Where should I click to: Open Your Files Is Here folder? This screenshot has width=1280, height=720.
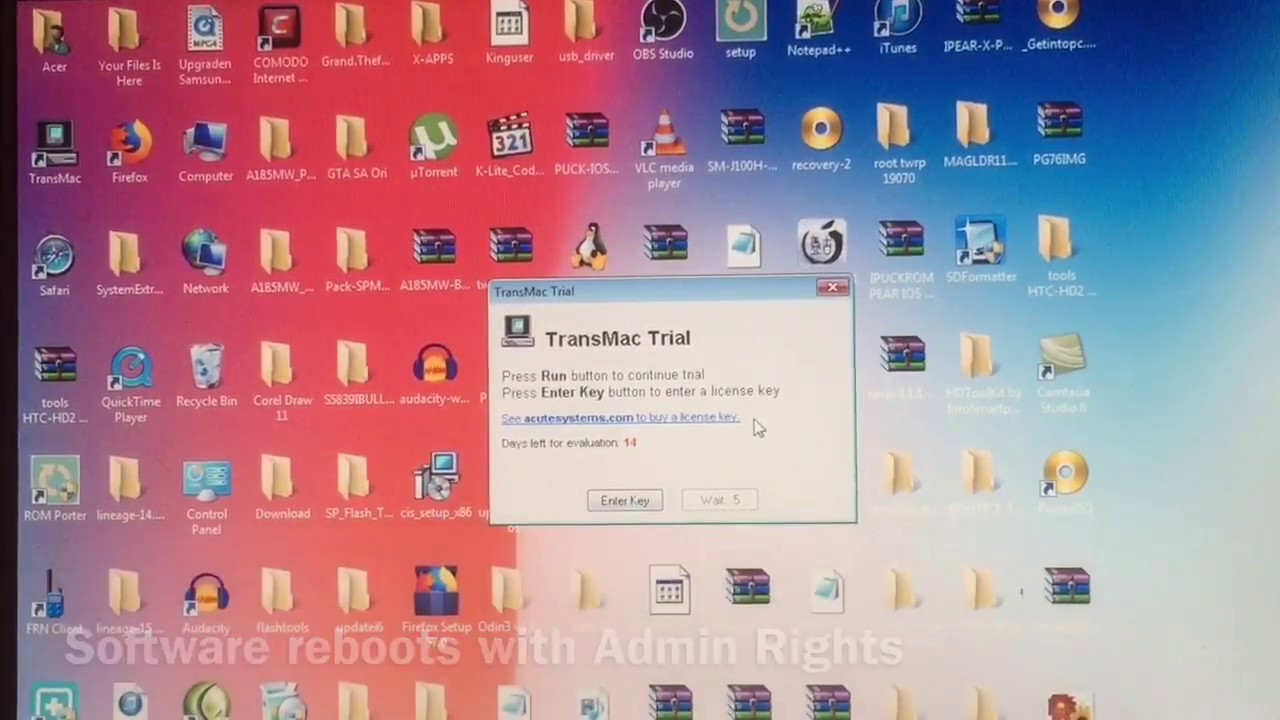click(x=129, y=45)
